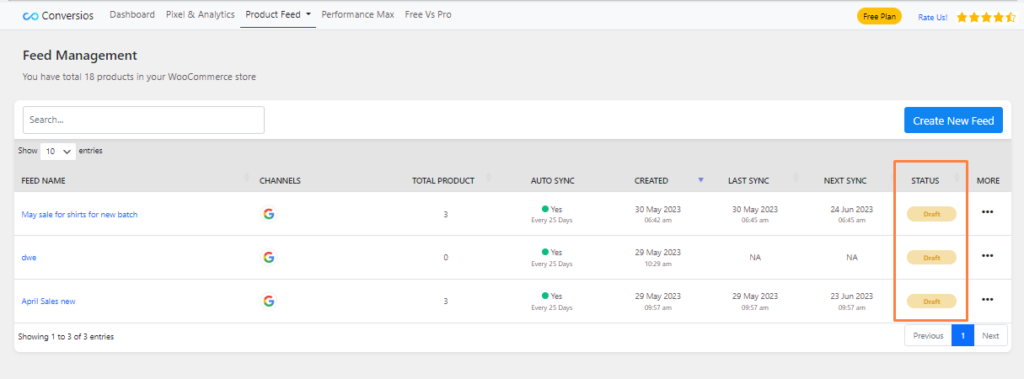
Task: Click Google channel icon for dwe feed
Action: click(x=268, y=257)
